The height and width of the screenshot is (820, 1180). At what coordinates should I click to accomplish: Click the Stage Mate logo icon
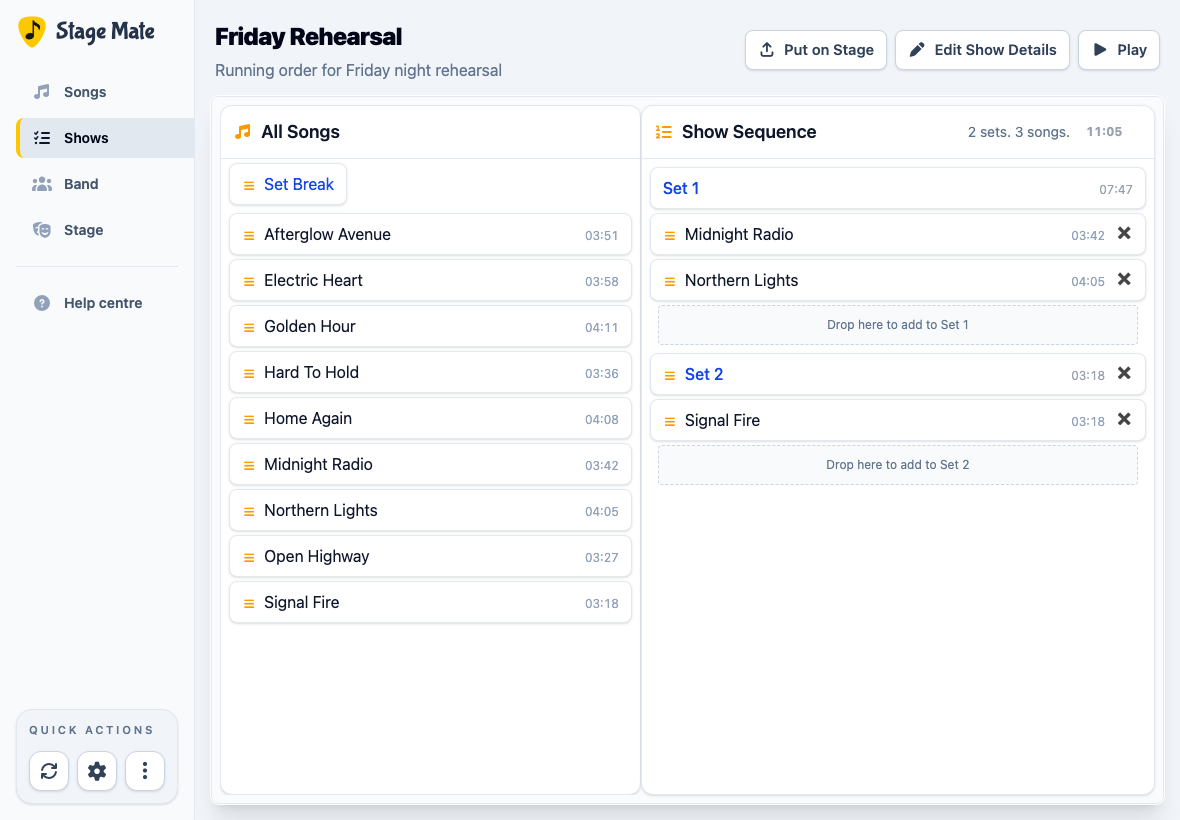tap(32, 32)
